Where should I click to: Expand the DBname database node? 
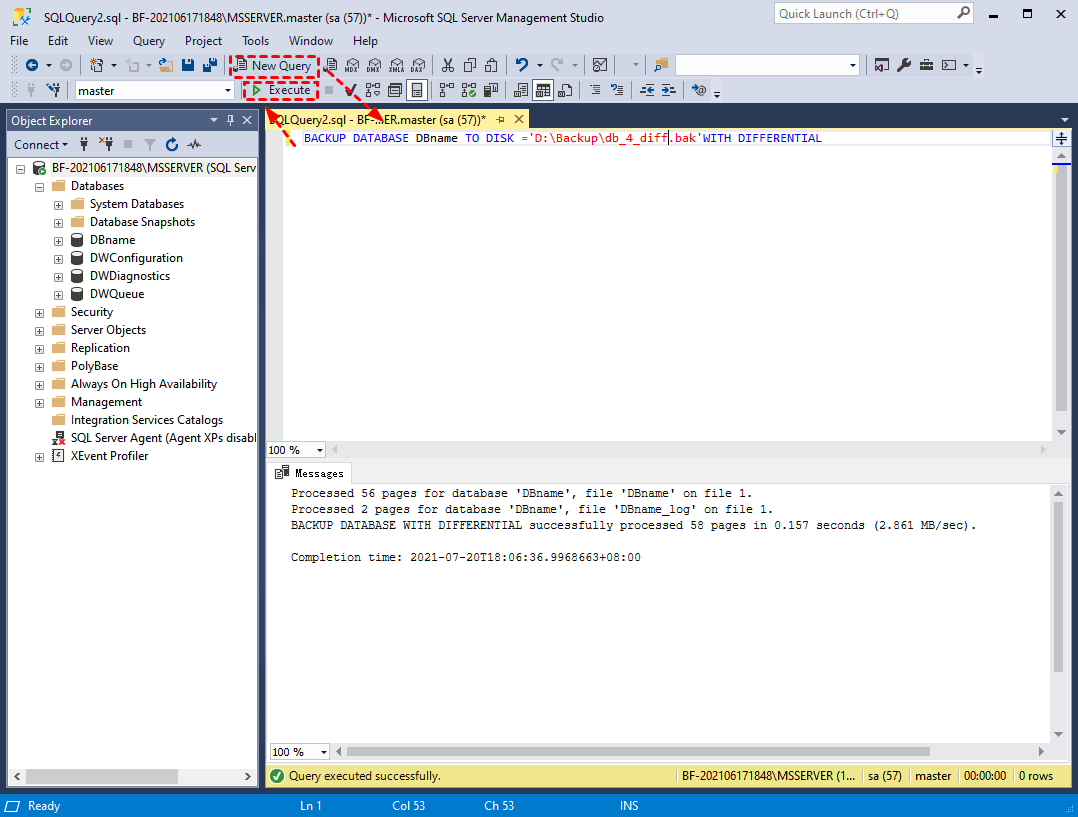[x=58, y=240]
